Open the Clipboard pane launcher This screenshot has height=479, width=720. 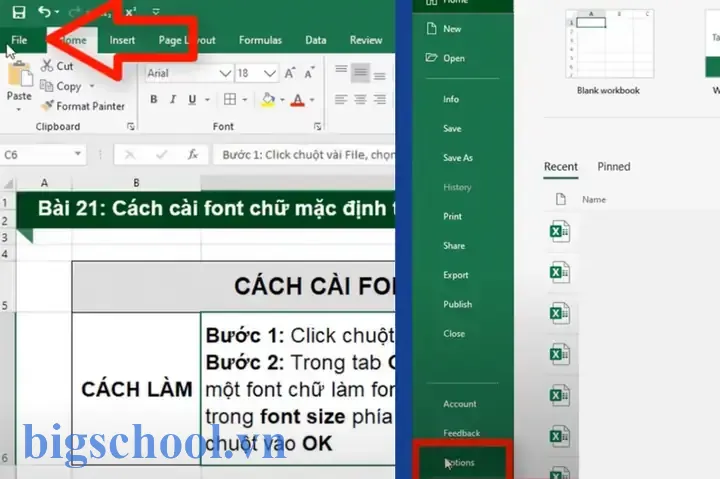coord(131,127)
